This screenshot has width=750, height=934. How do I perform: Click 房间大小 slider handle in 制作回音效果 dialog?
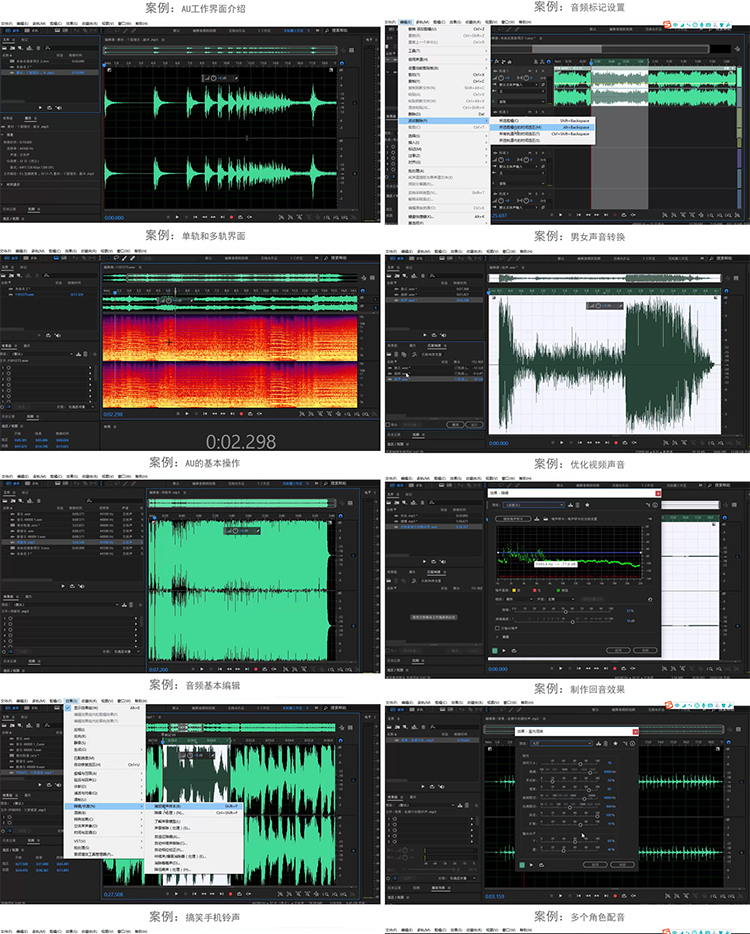click(580, 764)
